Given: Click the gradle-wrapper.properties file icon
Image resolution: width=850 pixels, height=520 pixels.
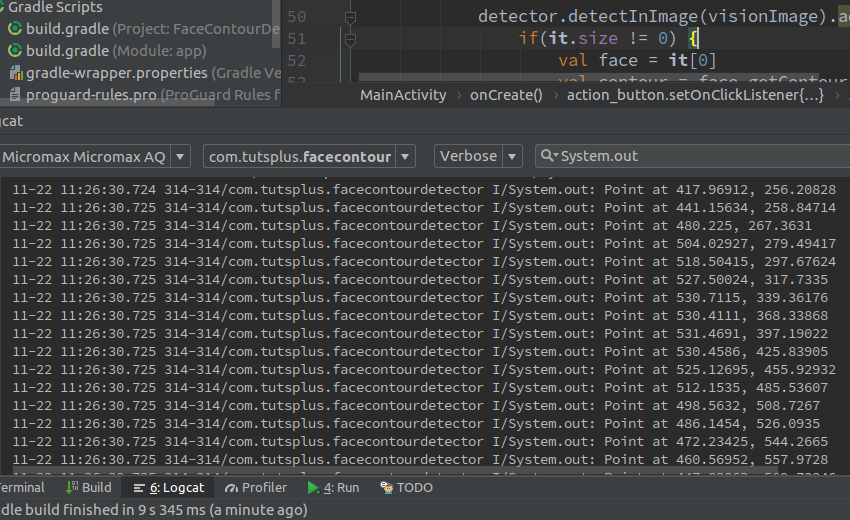Looking at the screenshot, I should pyautogui.click(x=16, y=73).
